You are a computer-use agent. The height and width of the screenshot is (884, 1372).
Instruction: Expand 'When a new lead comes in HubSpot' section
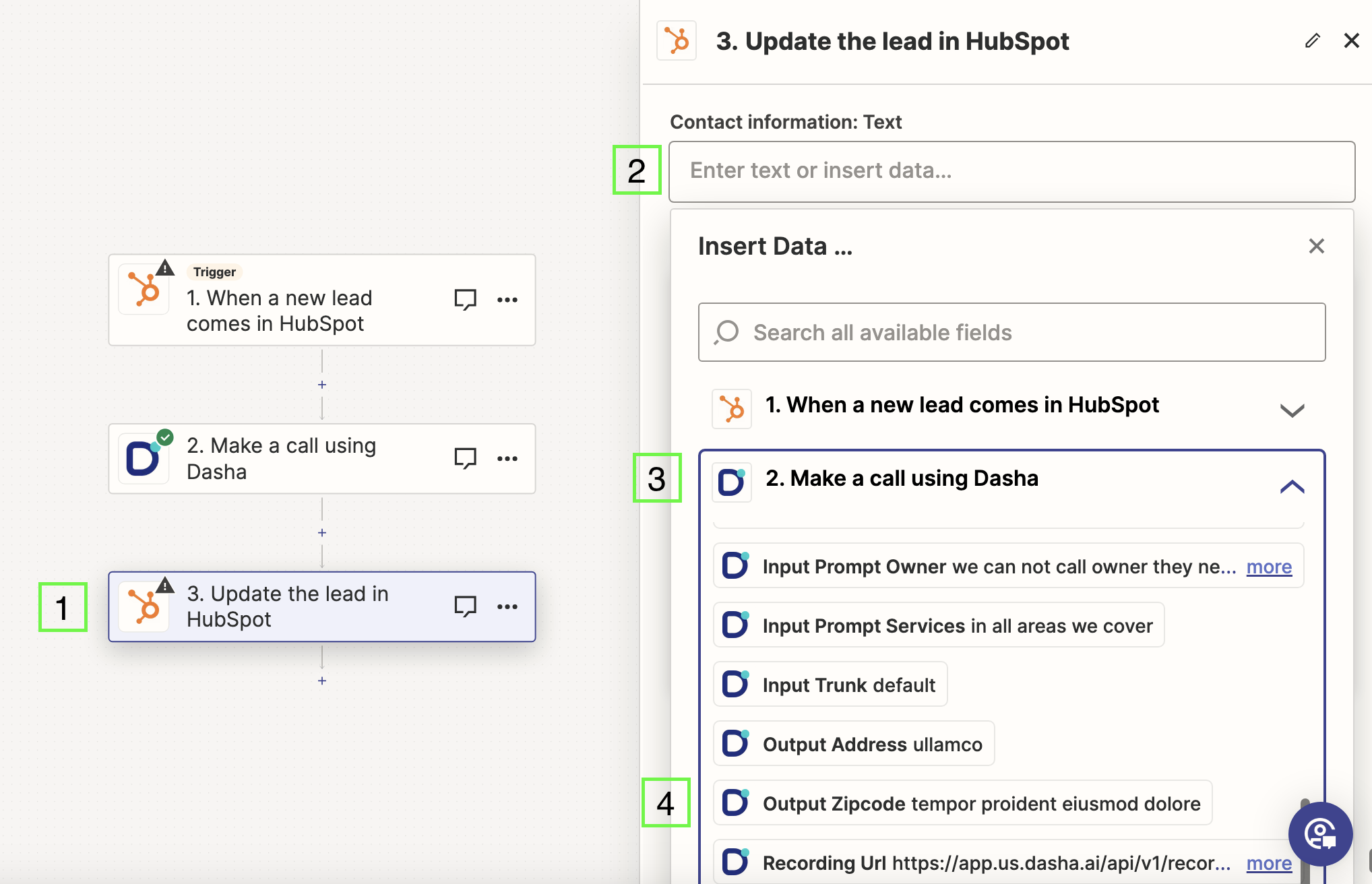(x=1291, y=410)
